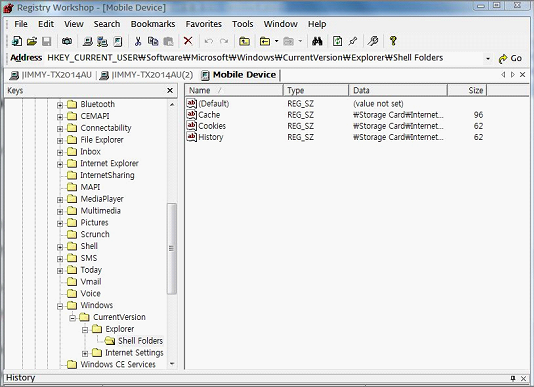Click the Back folder navigation icon
Screen dimensions: 534x387
click(265, 41)
